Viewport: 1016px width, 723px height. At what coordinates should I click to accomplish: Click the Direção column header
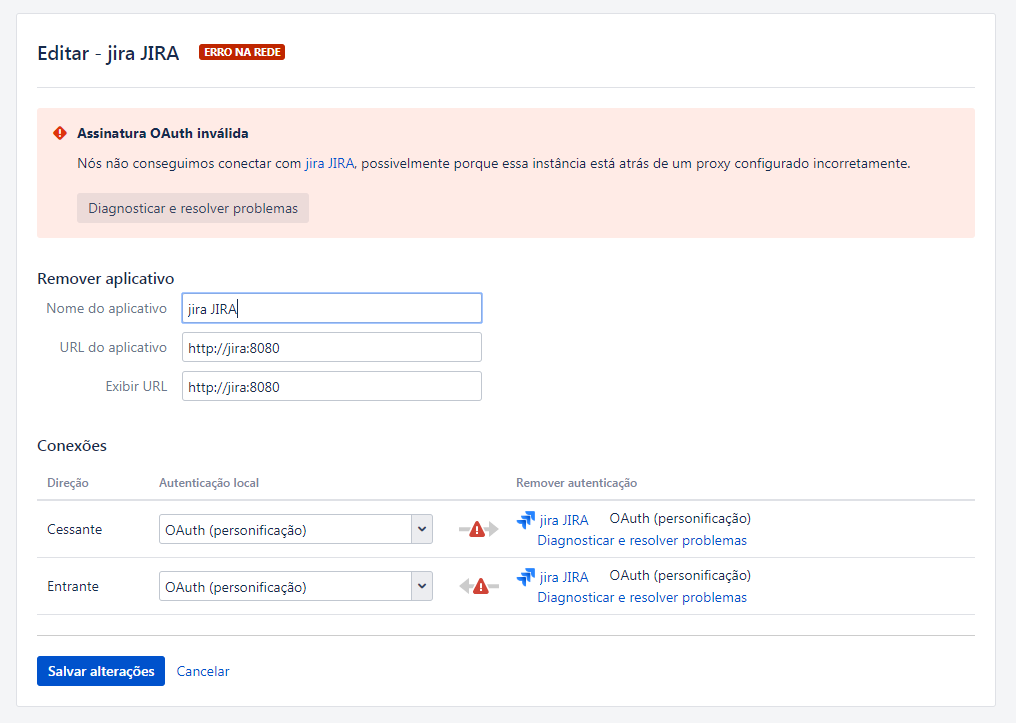[x=68, y=483]
